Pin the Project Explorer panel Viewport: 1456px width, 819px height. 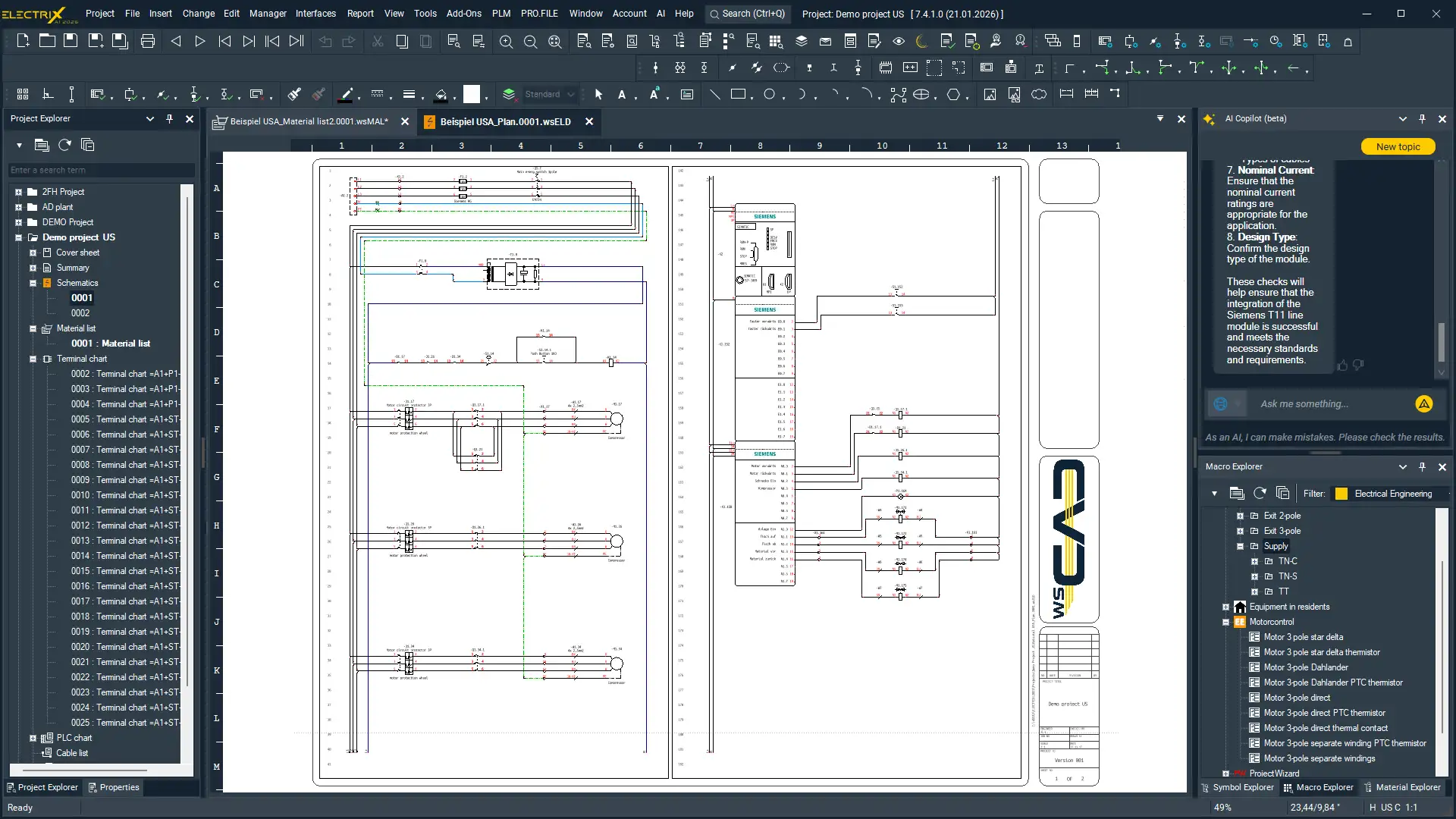point(169,118)
